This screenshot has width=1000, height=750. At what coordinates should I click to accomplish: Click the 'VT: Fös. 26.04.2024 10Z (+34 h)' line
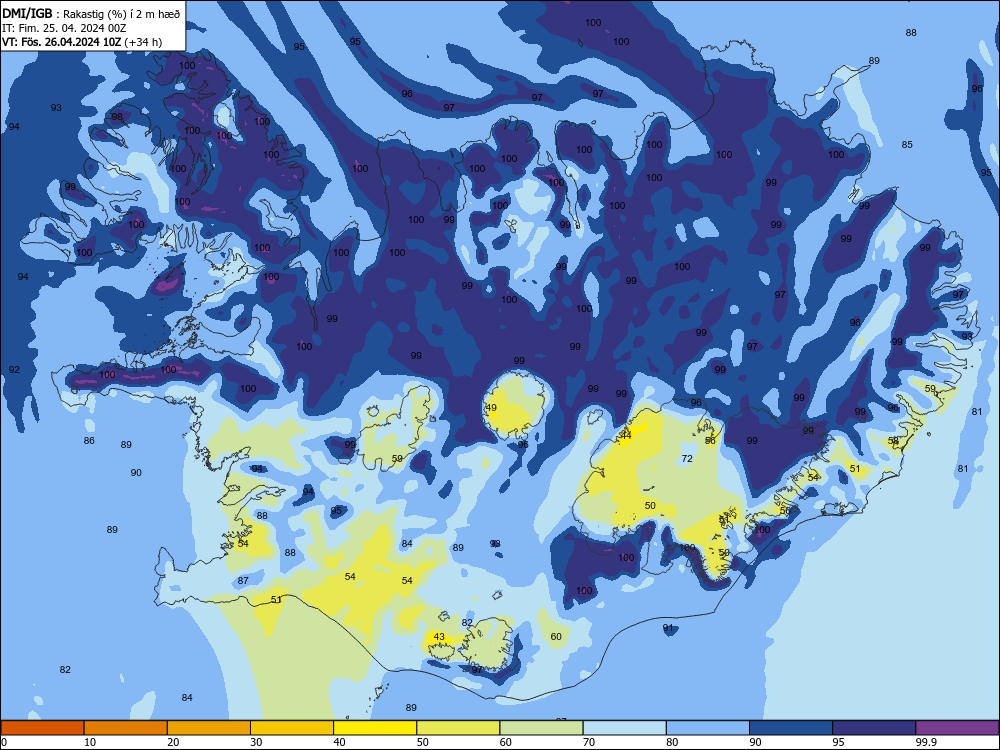pyautogui.click(x=82, y=42)
